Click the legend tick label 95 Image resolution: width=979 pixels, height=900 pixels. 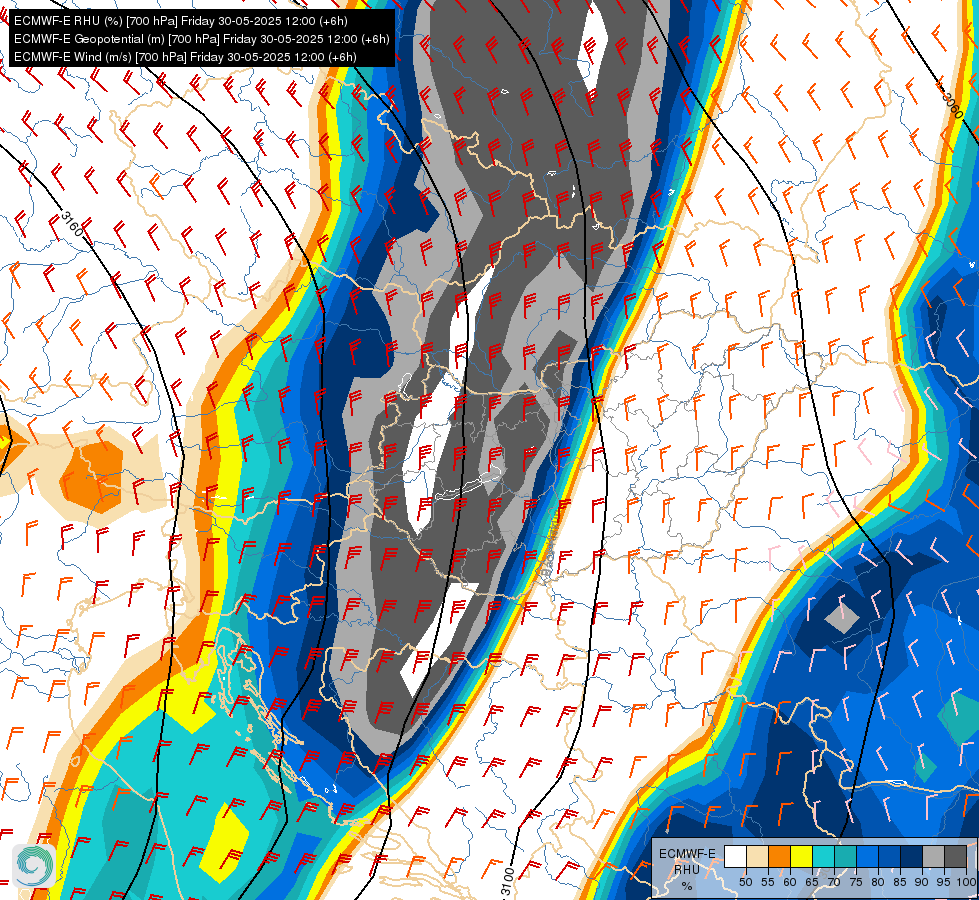tap(943, 882)
